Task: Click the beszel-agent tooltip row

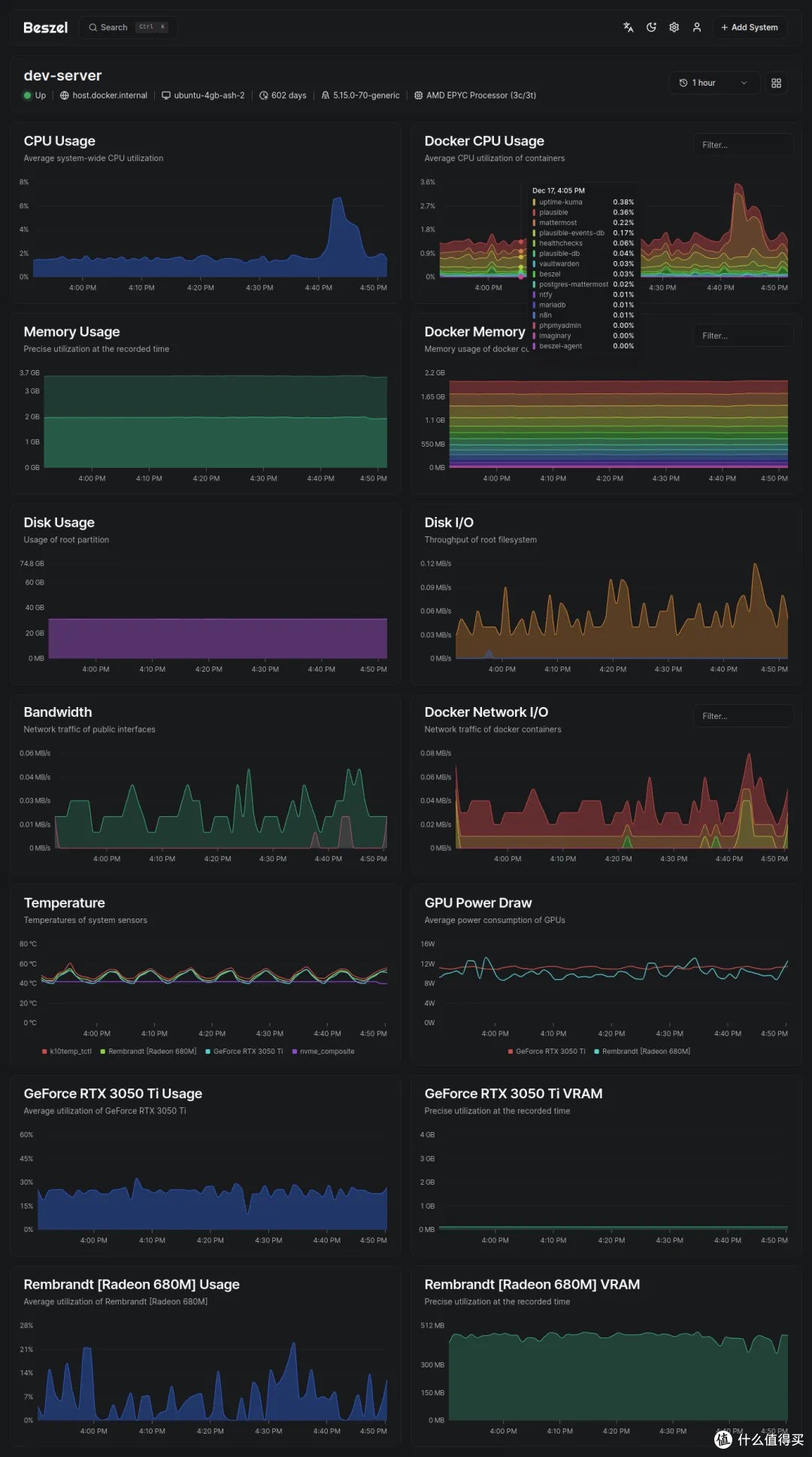Action: pyautogui.click(x=583, y=346)
